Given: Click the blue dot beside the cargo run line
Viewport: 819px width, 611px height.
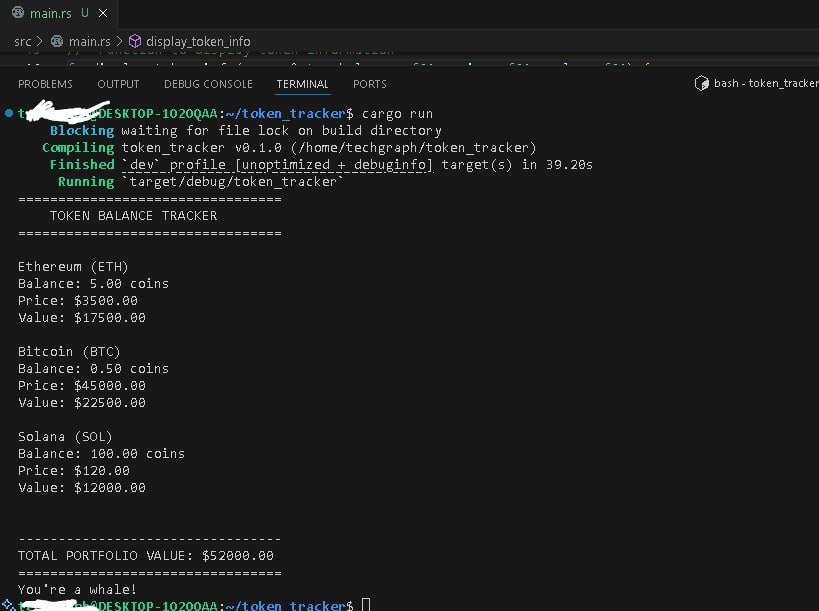Looking at the screenshot, I should (x=8, y=113).
